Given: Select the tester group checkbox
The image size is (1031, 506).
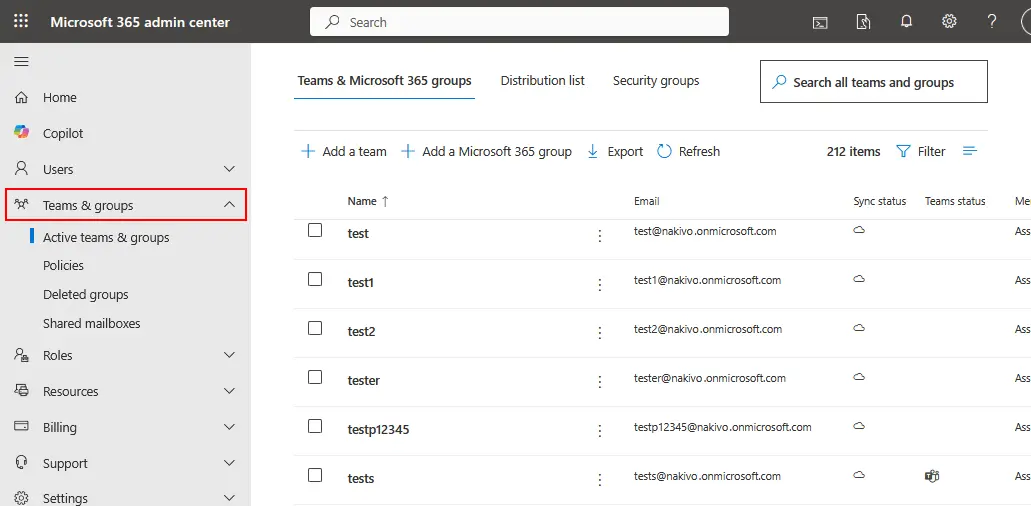Looking at the screenshot, I should pos(315,377).
